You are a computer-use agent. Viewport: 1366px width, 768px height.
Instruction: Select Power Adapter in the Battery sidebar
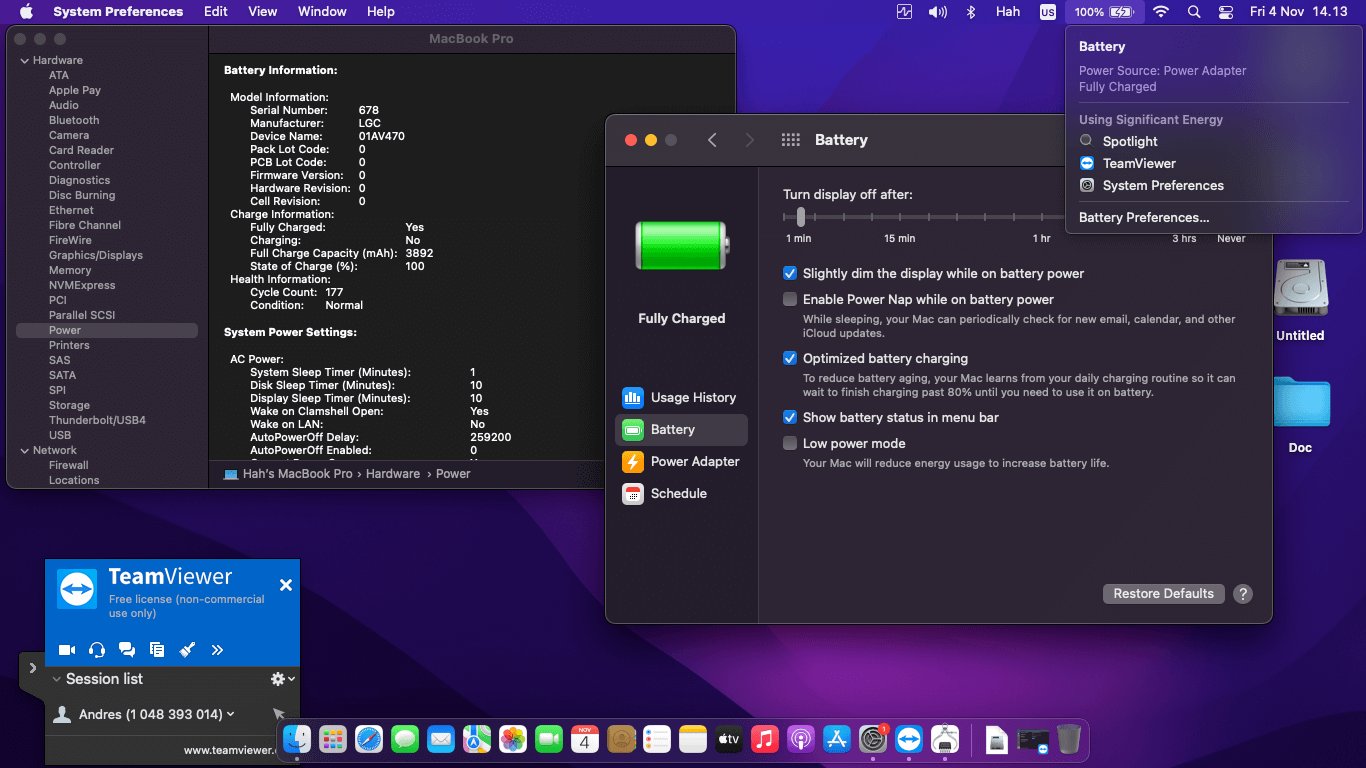pos(681,462)
